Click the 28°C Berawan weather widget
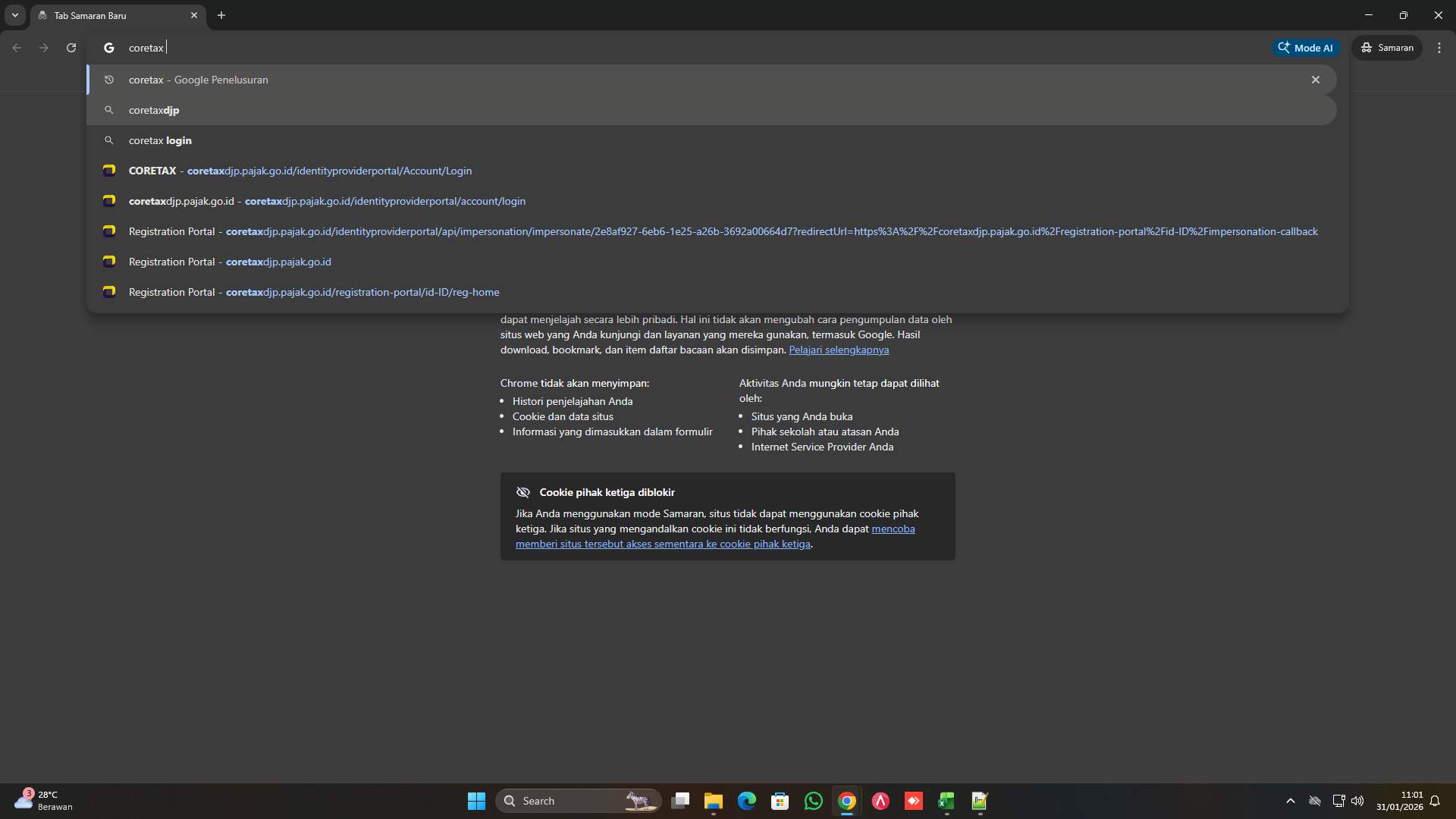This screenshot has height=819, width=1456. point(42,800)
